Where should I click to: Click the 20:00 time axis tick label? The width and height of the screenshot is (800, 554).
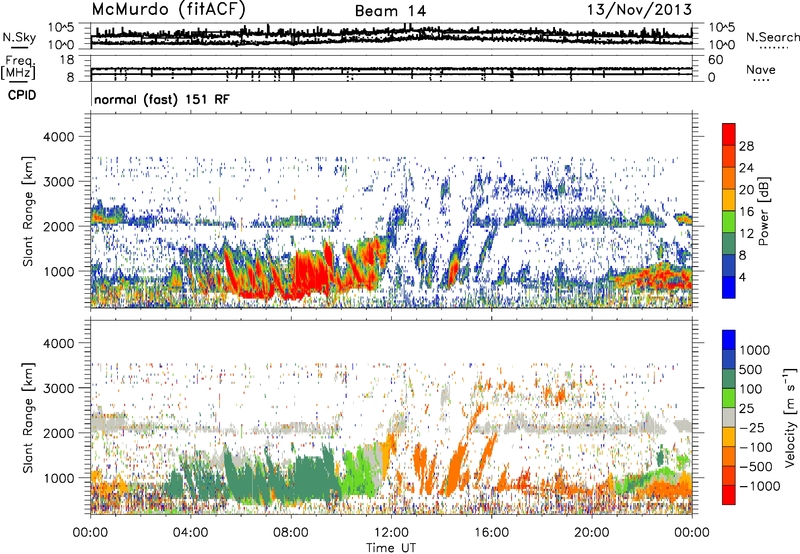tap(592, 533)
